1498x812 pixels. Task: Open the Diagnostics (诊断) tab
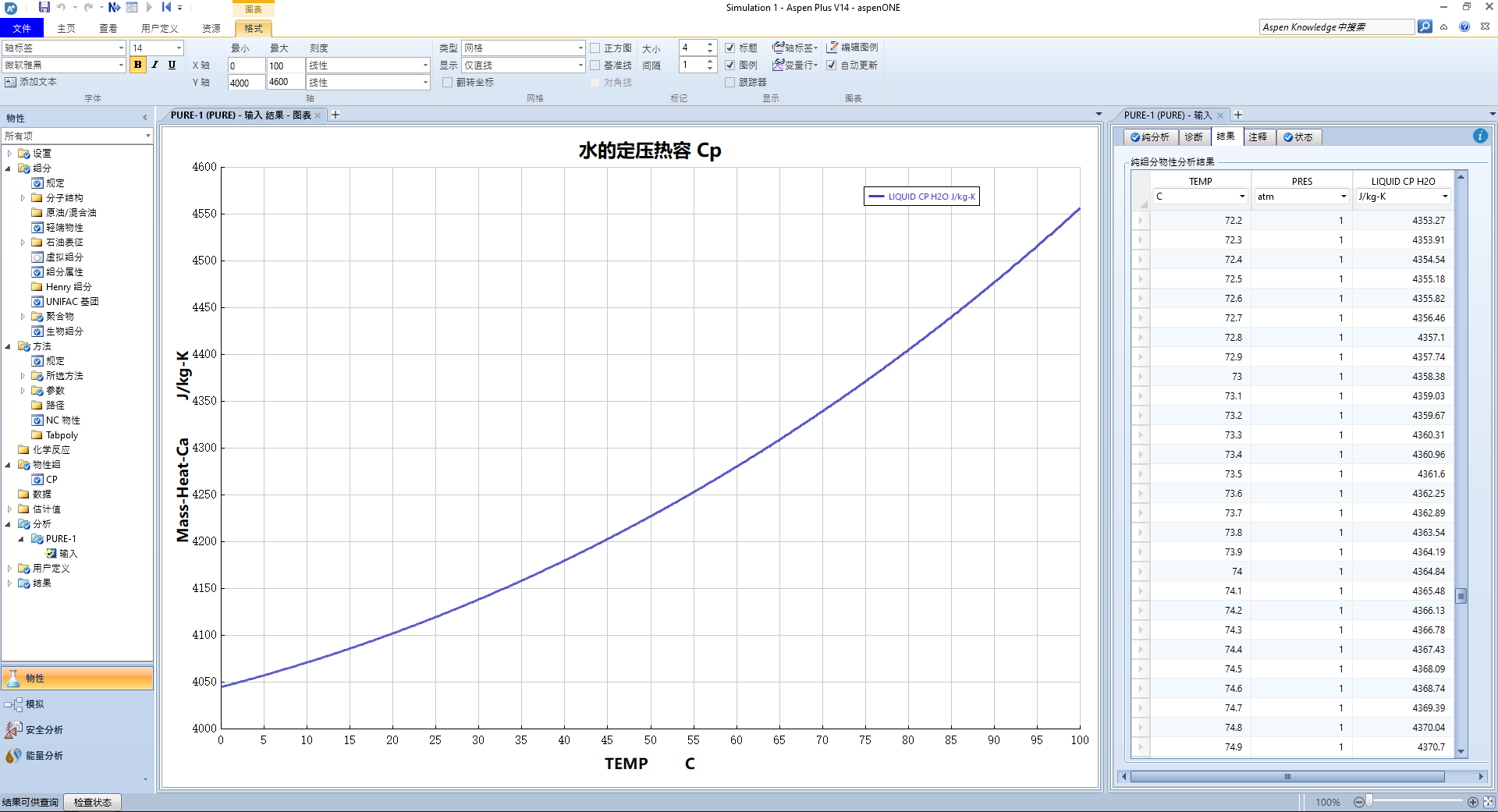[x=1194, y=137]
